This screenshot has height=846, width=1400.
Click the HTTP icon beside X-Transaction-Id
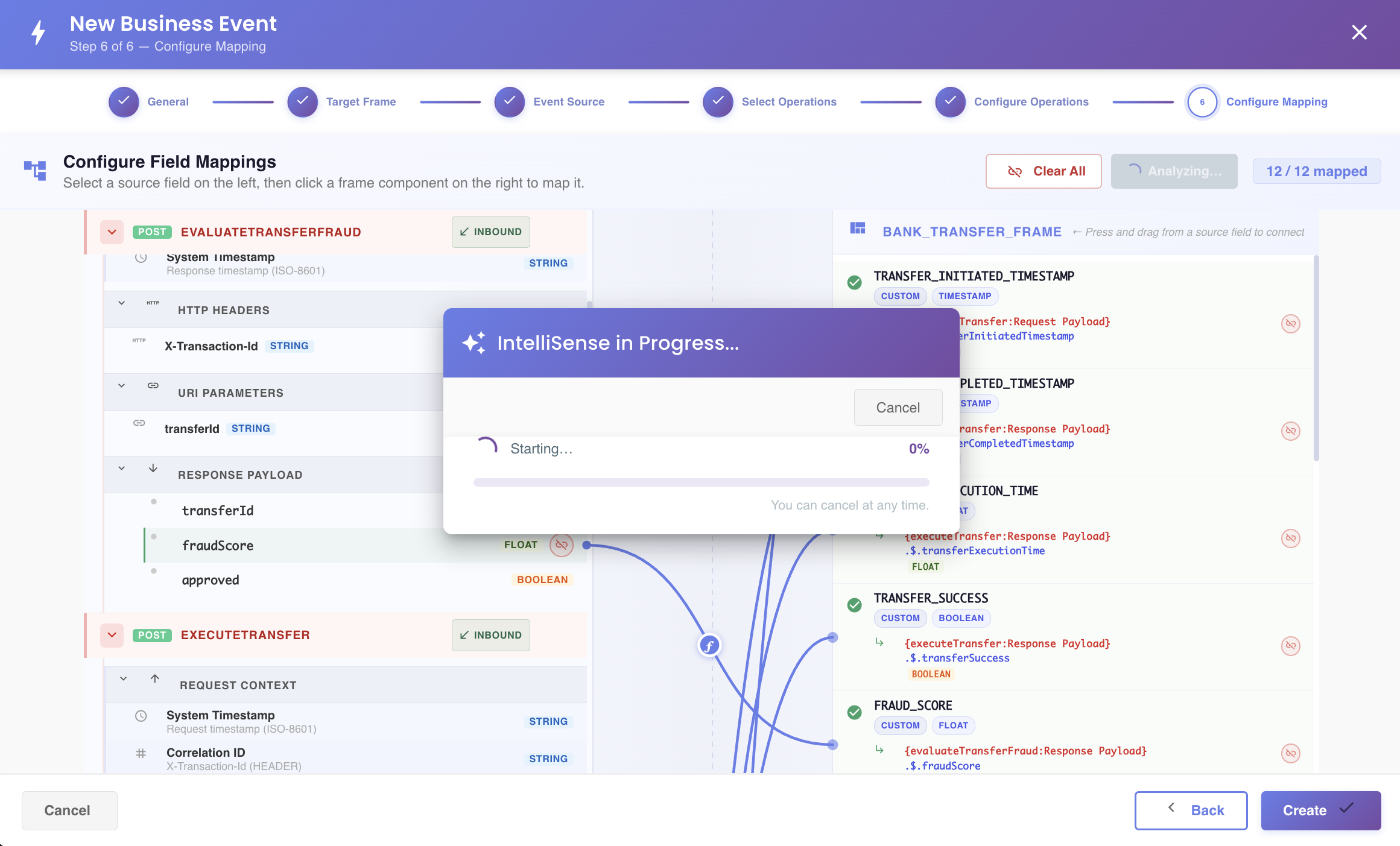click(x=139, y=340)
